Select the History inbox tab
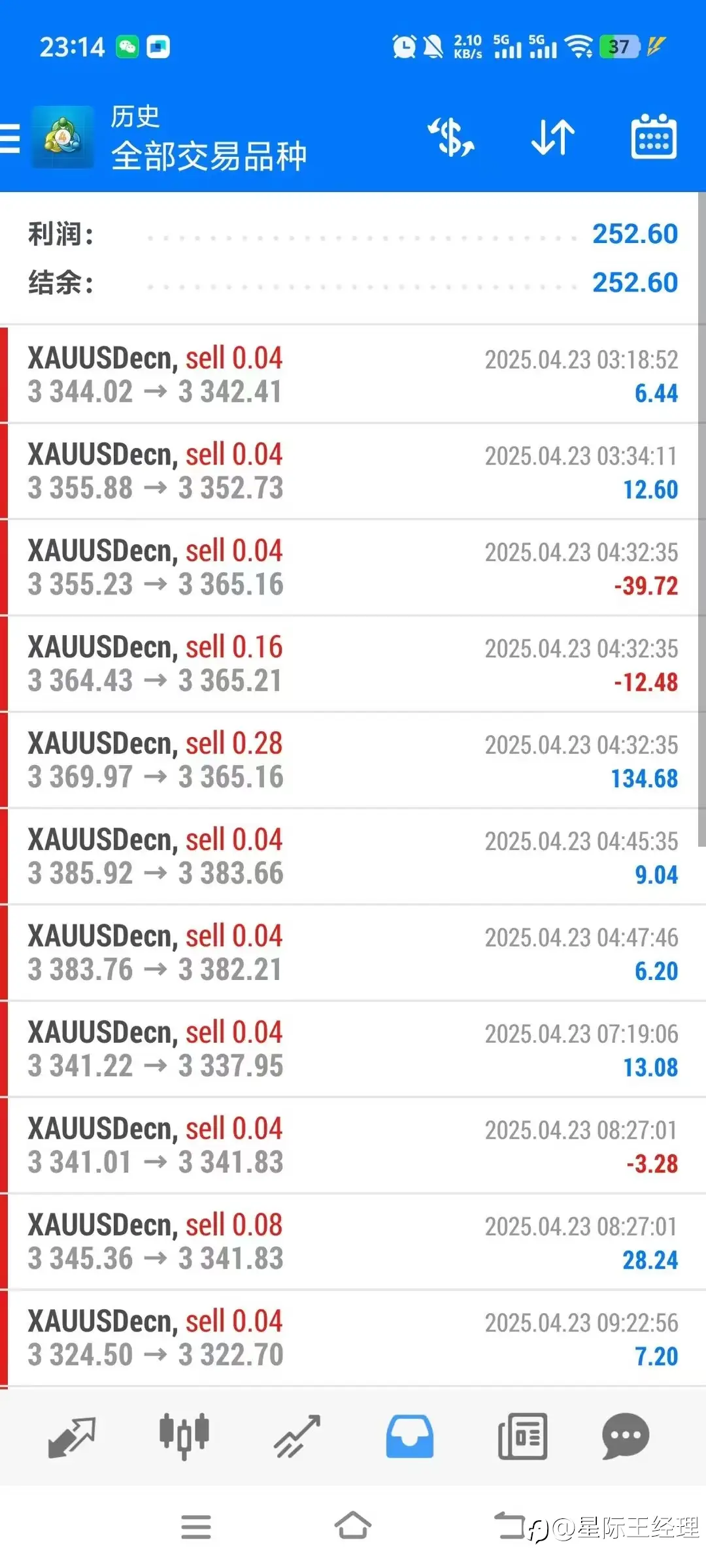The height and width of the screenshot is (1568, 706). coord(410,1437)
